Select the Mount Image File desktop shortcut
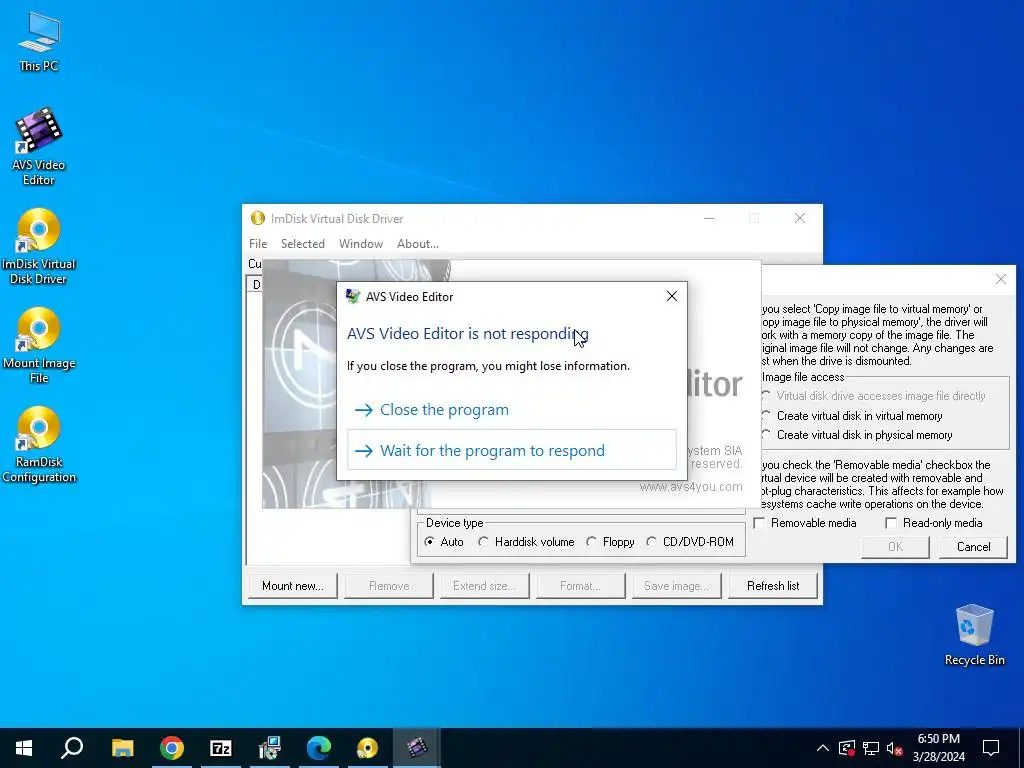This screenshot has width=1024, height=768. (39, 345)
